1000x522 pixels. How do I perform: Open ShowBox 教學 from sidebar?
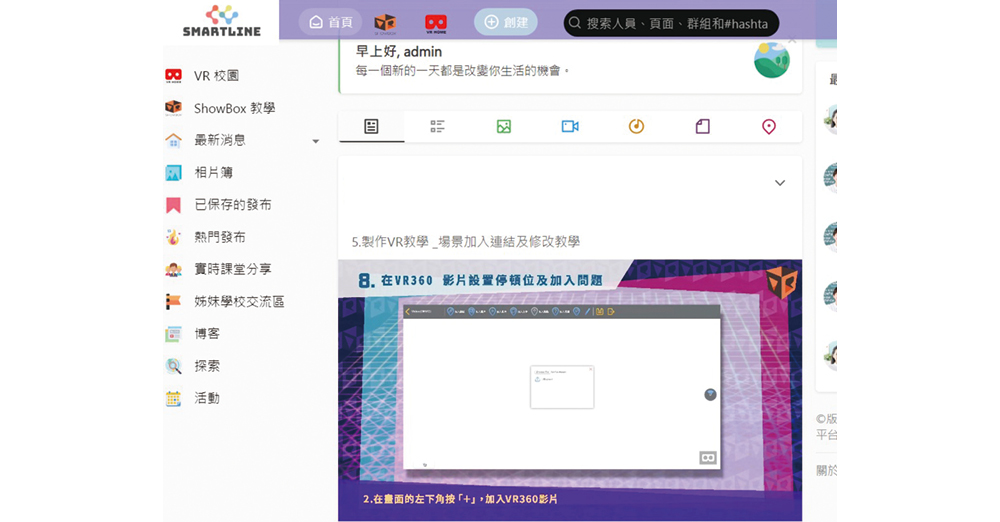234,108
